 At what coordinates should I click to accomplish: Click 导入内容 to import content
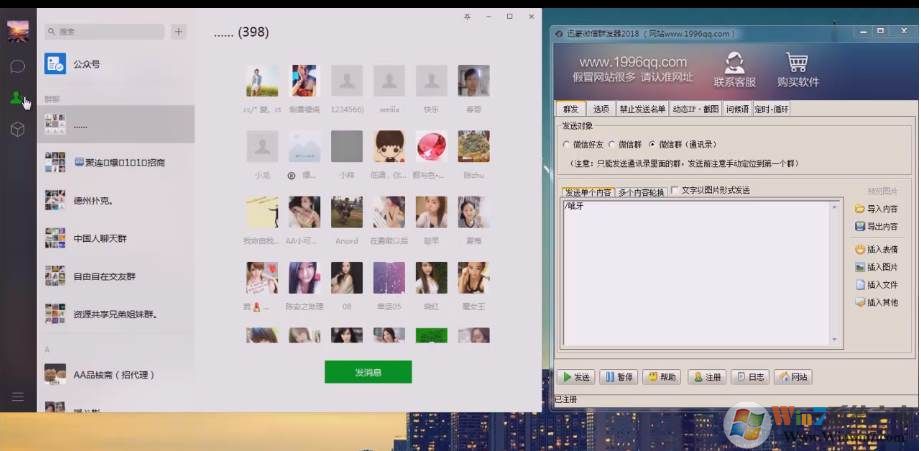point(876,209)
